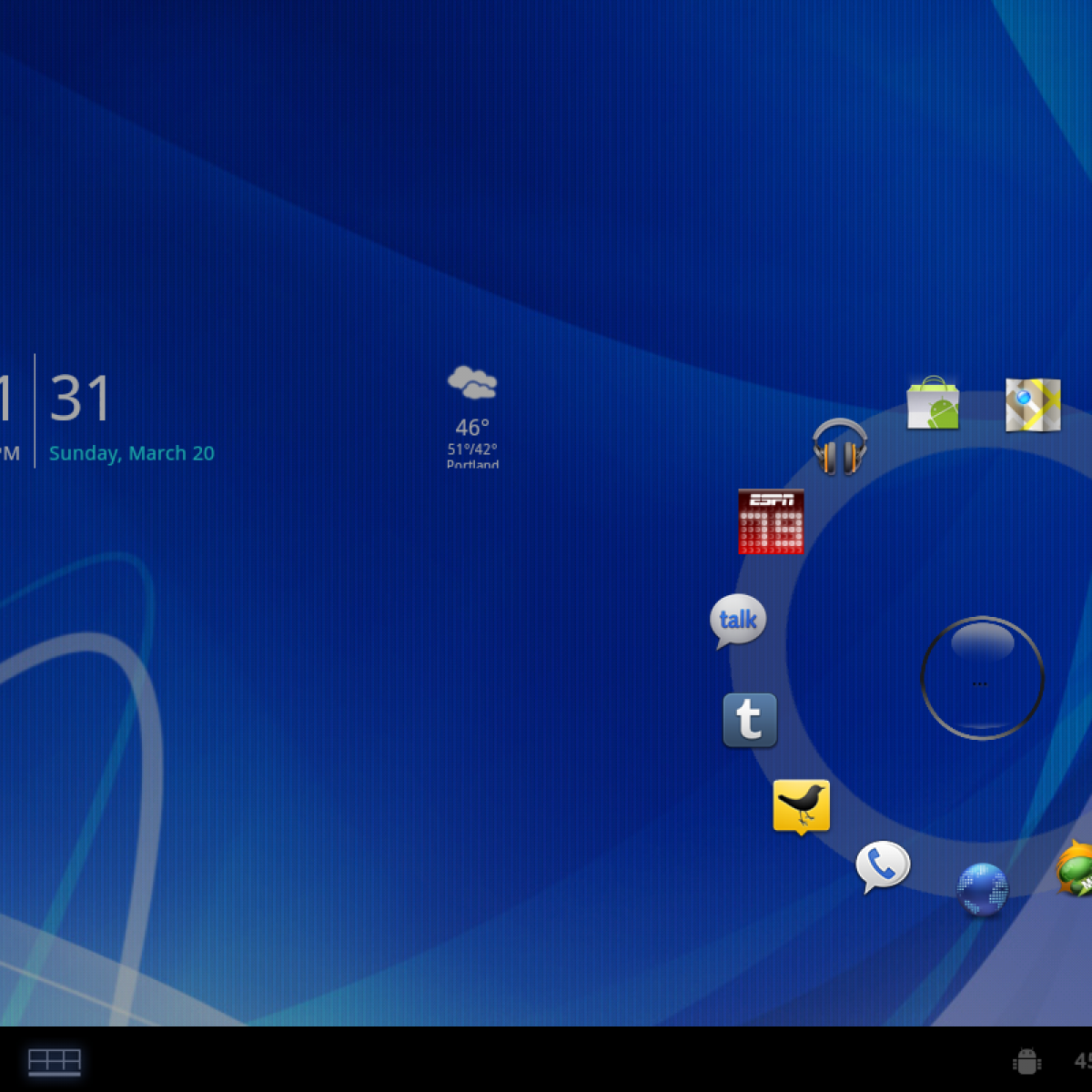Tap the 46° current temperature

[472, 428]
